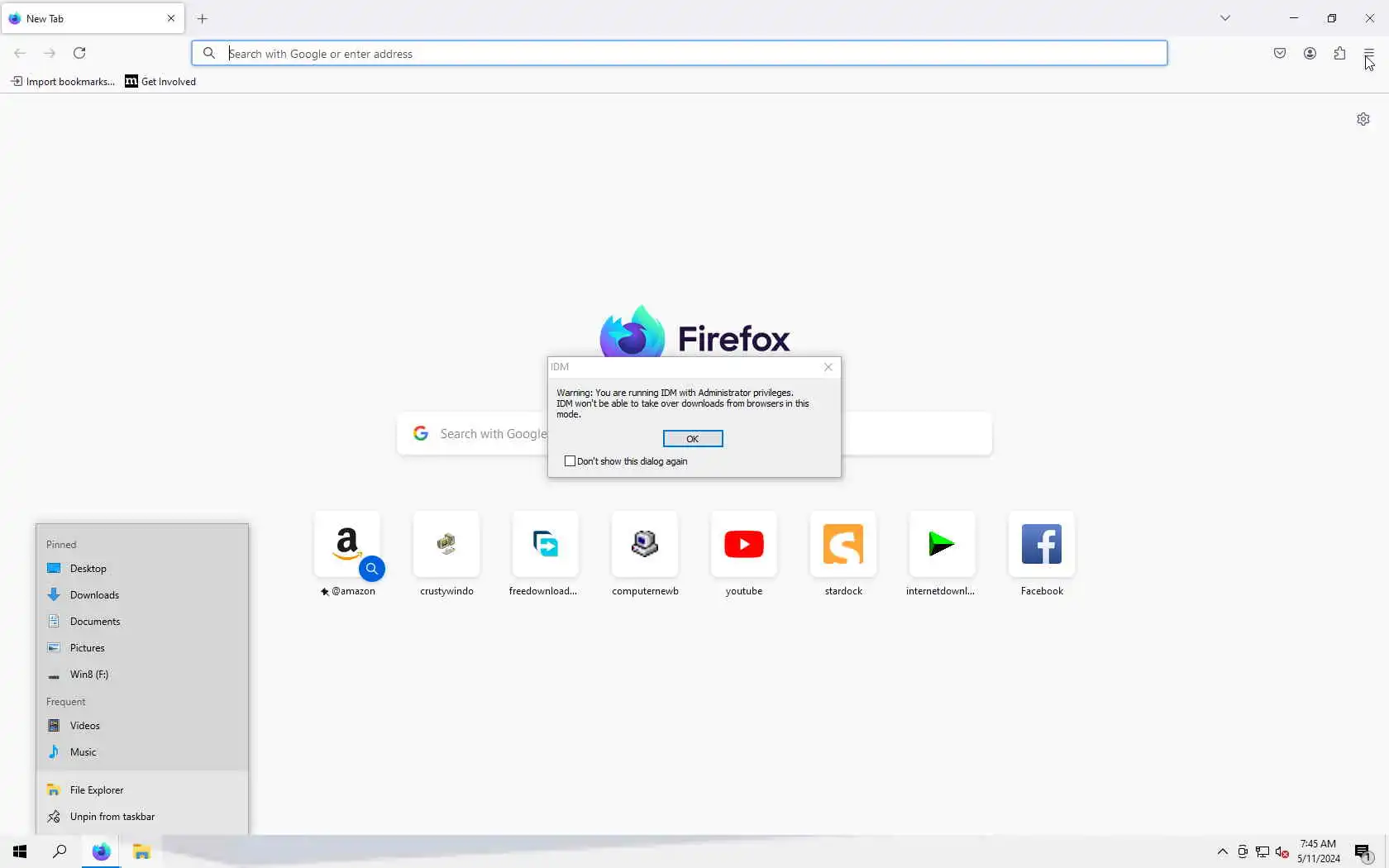The width and height of the screenshot is (1389, 868).
Task: Personalize new tab via gear icon
Action: [1363, 119]
